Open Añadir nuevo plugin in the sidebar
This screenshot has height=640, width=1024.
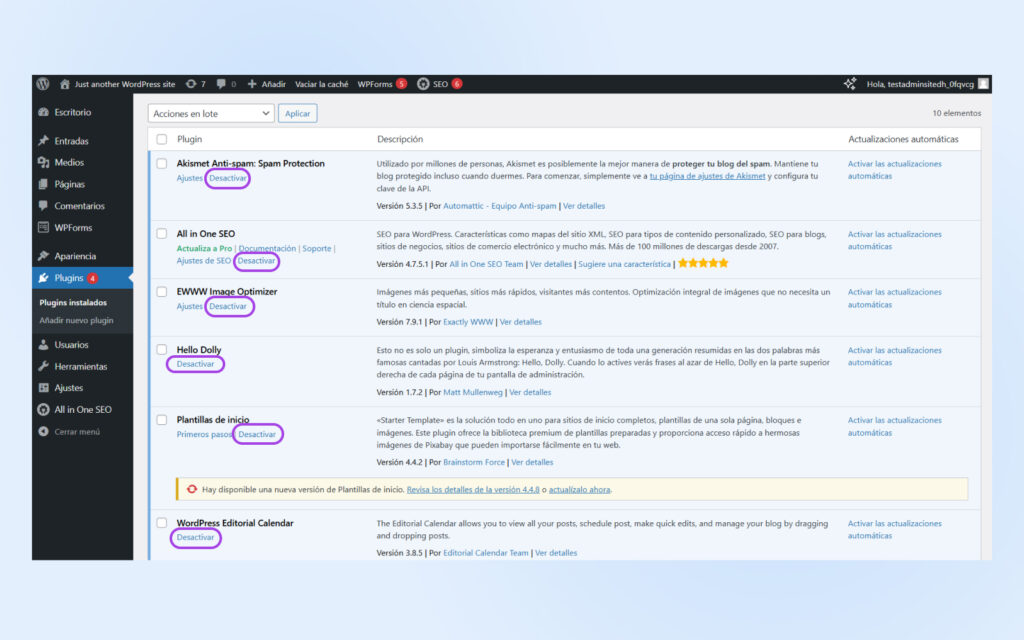(76, 320)
